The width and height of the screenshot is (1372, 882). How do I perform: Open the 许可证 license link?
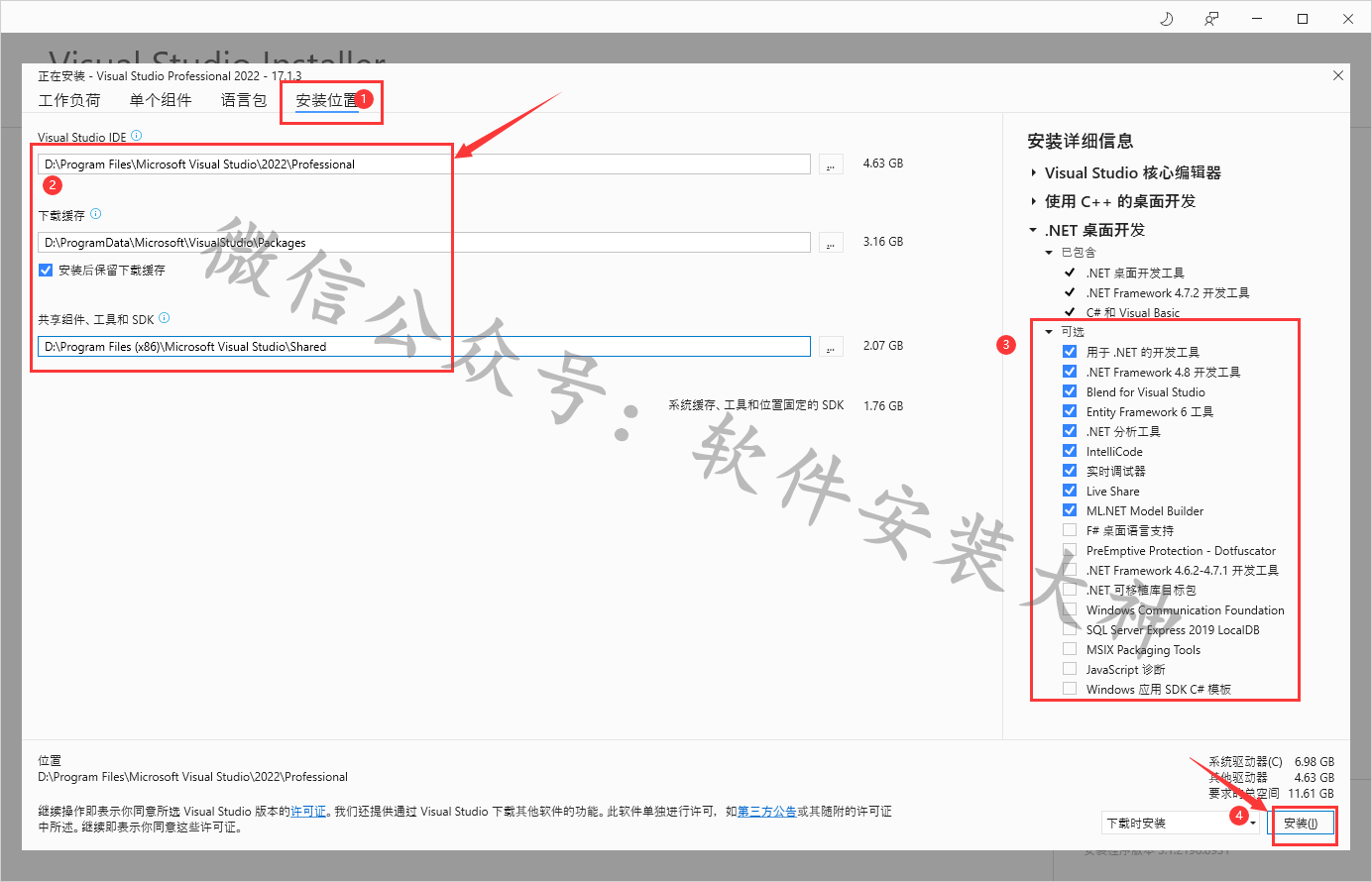[308, 812]
